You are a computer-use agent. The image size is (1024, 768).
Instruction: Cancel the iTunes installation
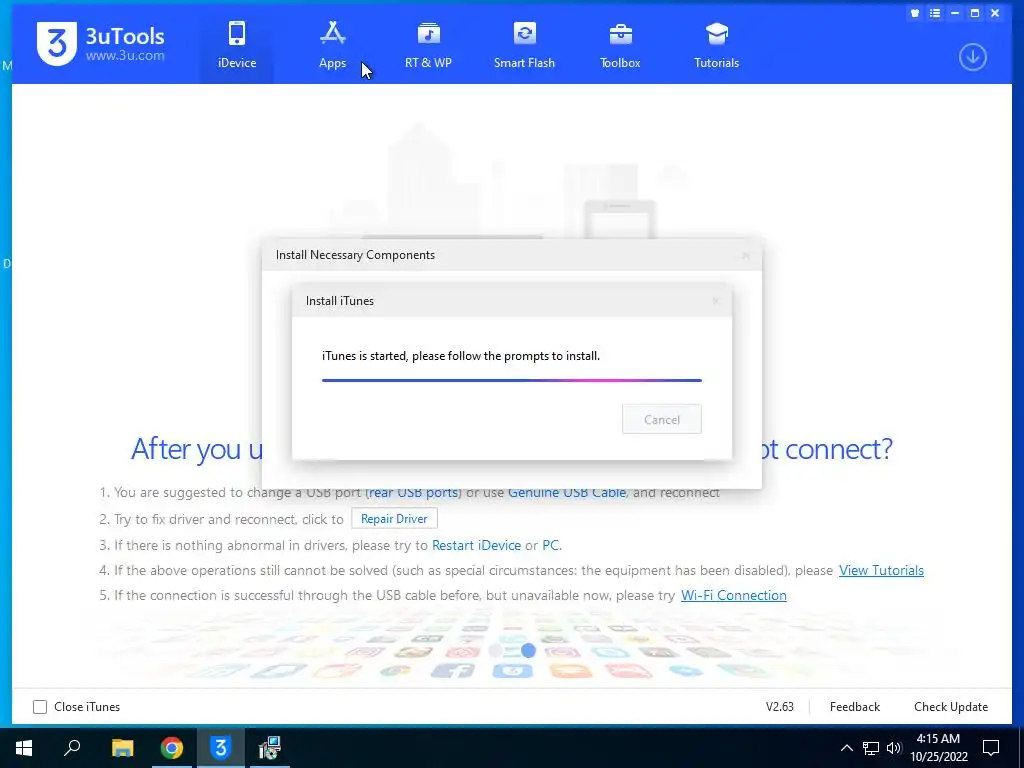(x=662, y=419)
